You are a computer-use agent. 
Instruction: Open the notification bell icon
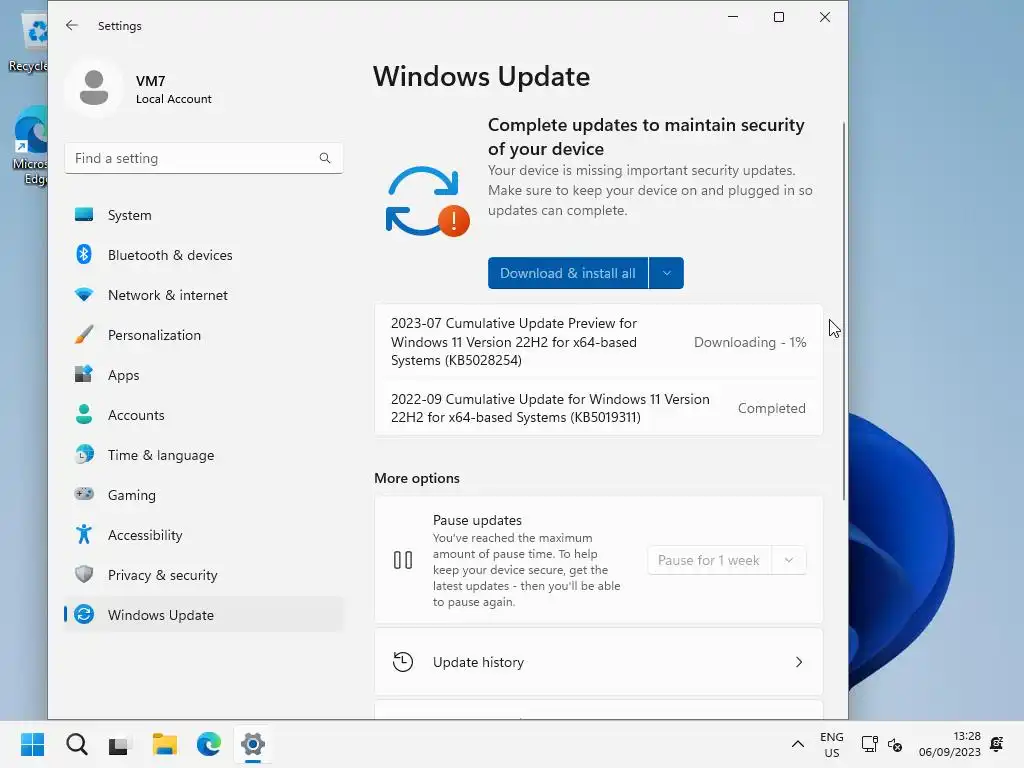coord(997,744)
